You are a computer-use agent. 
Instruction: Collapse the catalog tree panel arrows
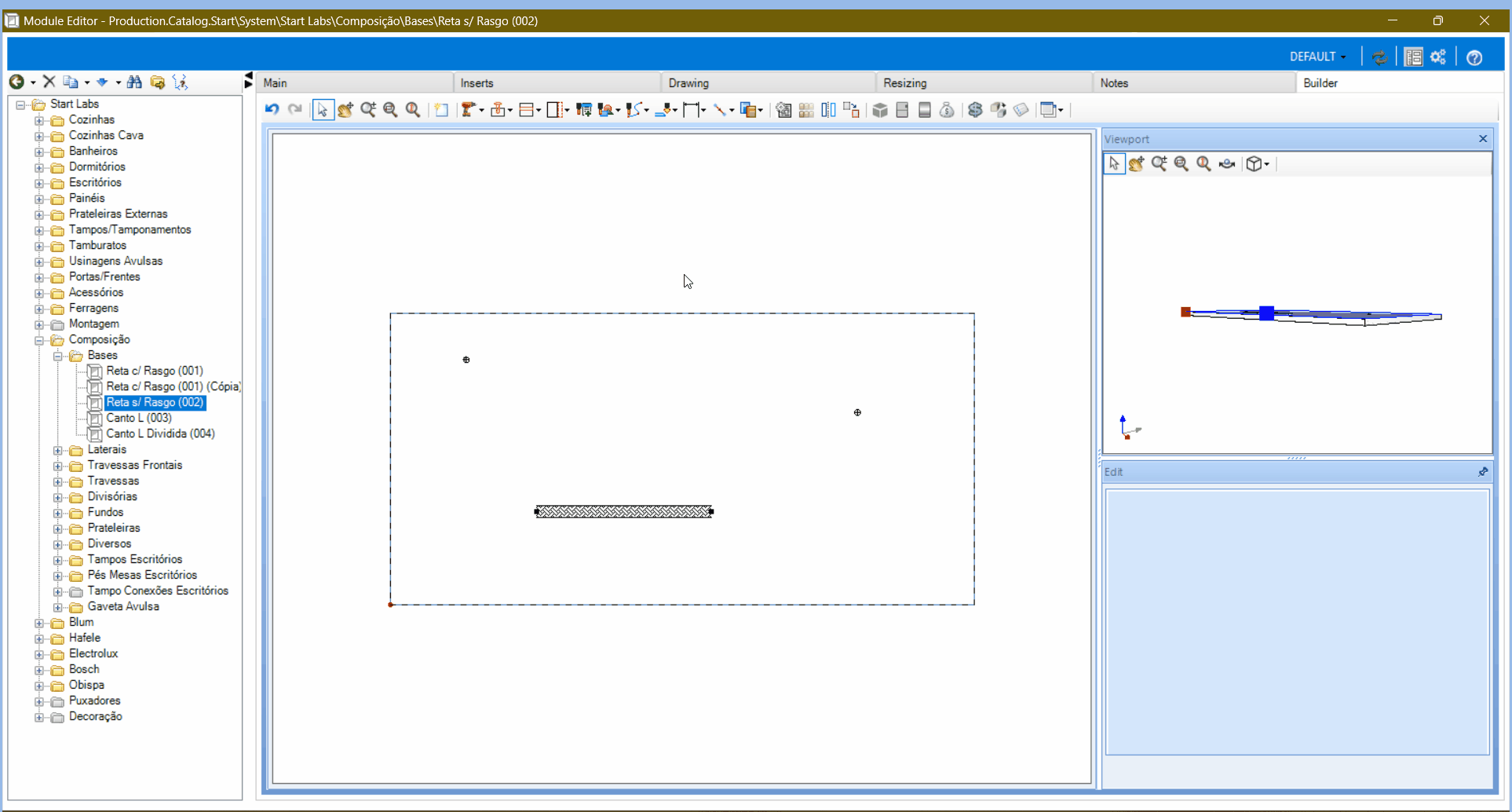coord(249,81)
